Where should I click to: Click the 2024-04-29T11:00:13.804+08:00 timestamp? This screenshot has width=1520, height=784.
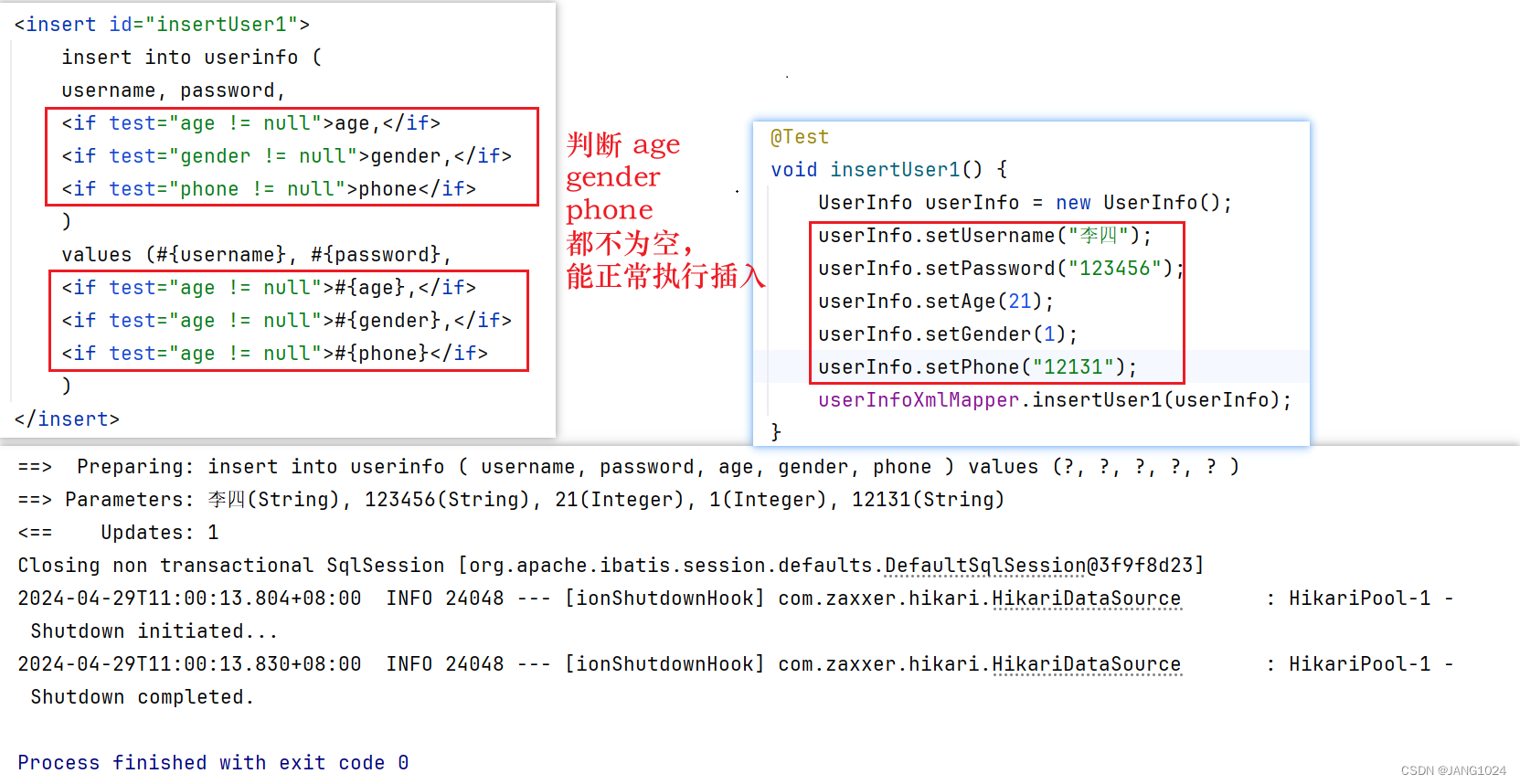click(x=190, y=599)
